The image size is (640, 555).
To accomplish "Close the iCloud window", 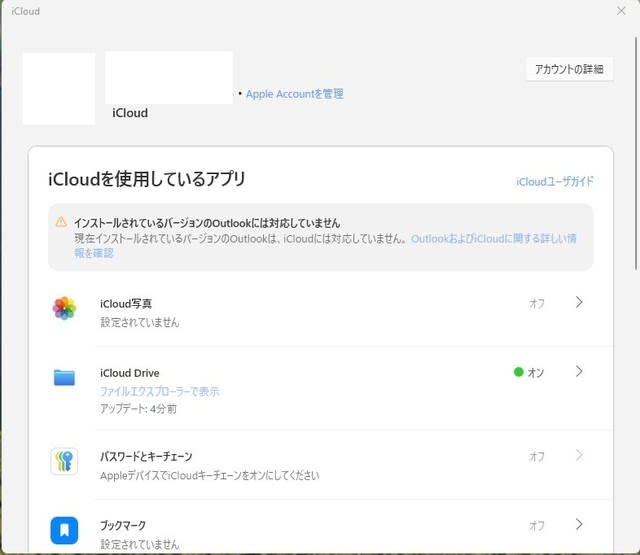I will [621, 11].
